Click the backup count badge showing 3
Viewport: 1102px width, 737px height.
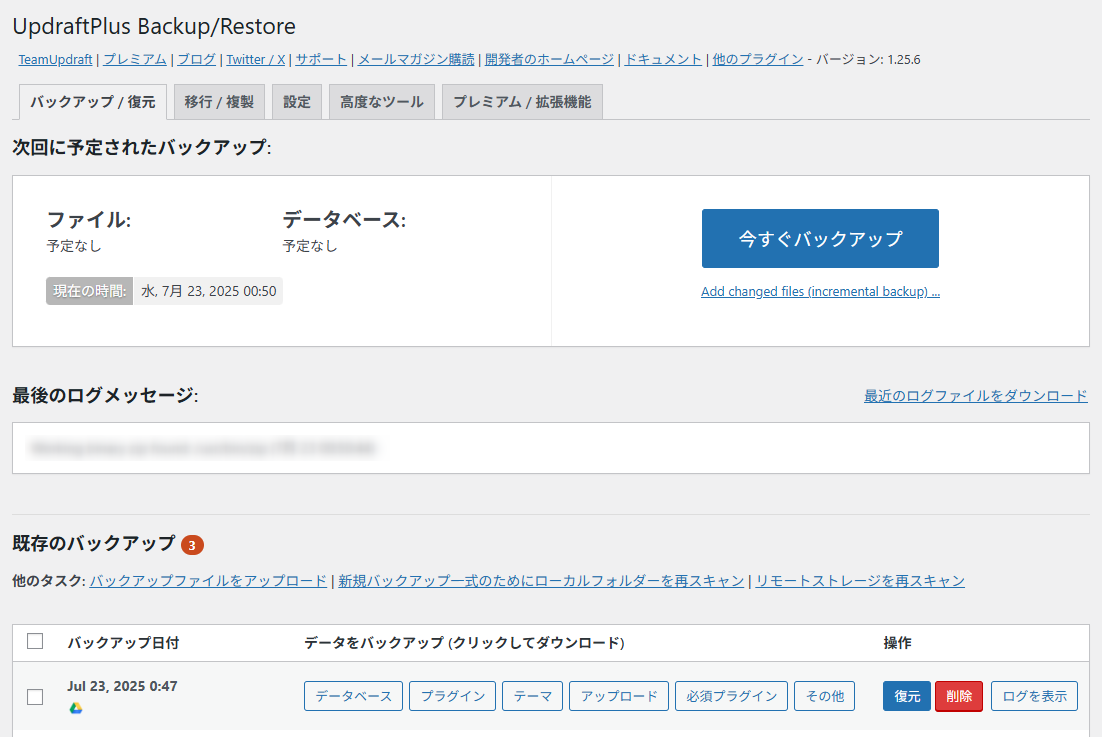(193, 545)
